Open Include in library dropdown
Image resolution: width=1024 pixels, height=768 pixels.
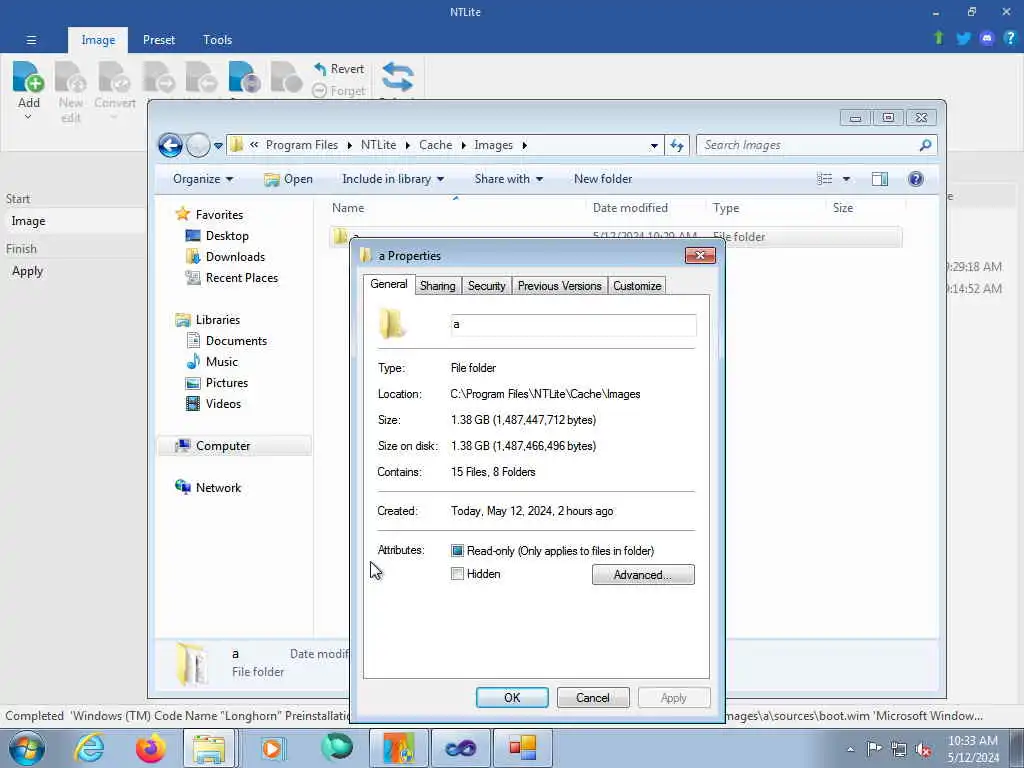(x=392, y=179)
